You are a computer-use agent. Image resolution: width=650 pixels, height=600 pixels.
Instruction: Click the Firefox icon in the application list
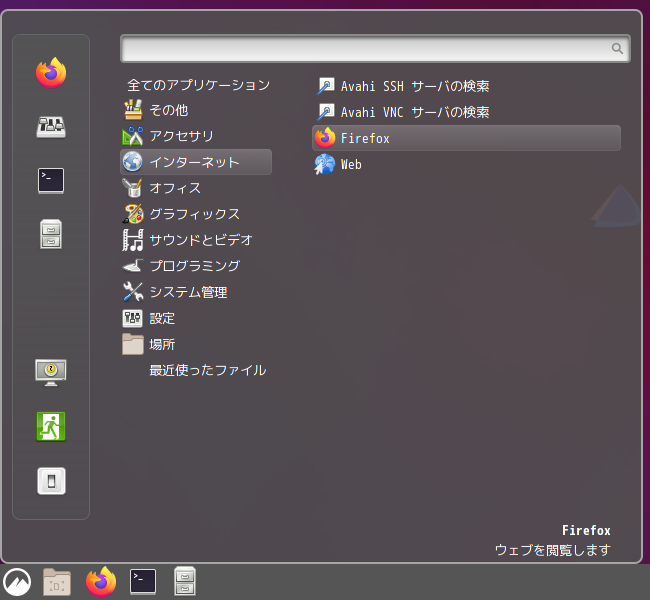325,138
